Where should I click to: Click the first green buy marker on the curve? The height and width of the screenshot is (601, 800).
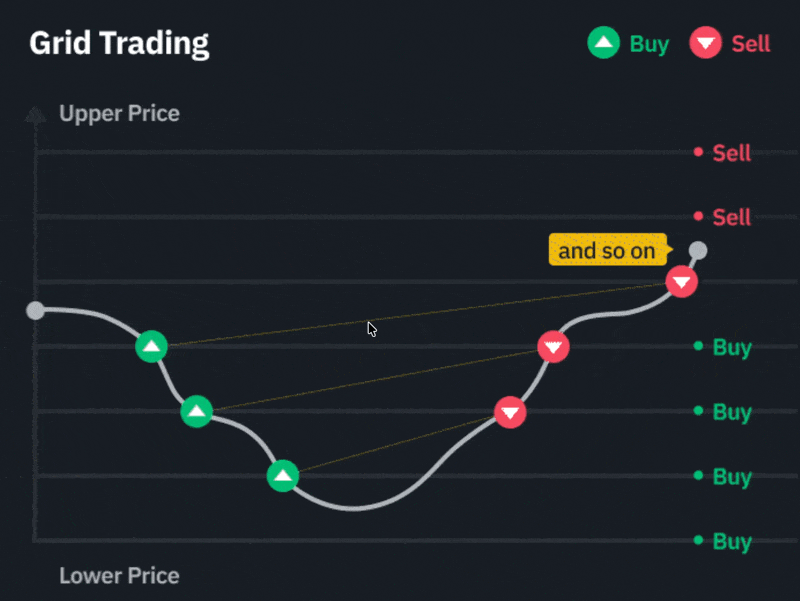(x=151, y=347)
